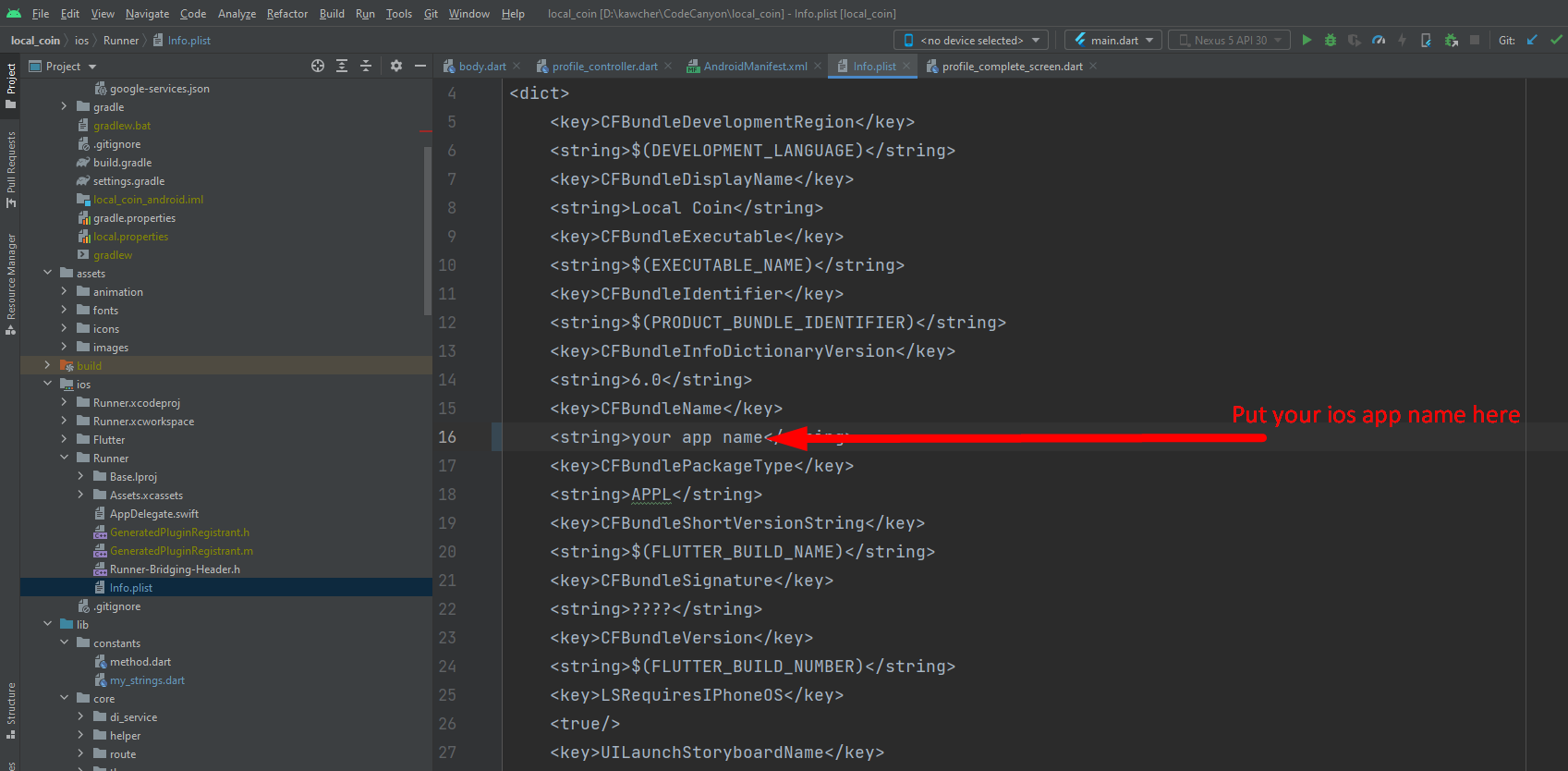Open the main.dart run configuration dropdown
Image resolution: width=1568 pixels, height=771 pixels.
pos(1114,40)
